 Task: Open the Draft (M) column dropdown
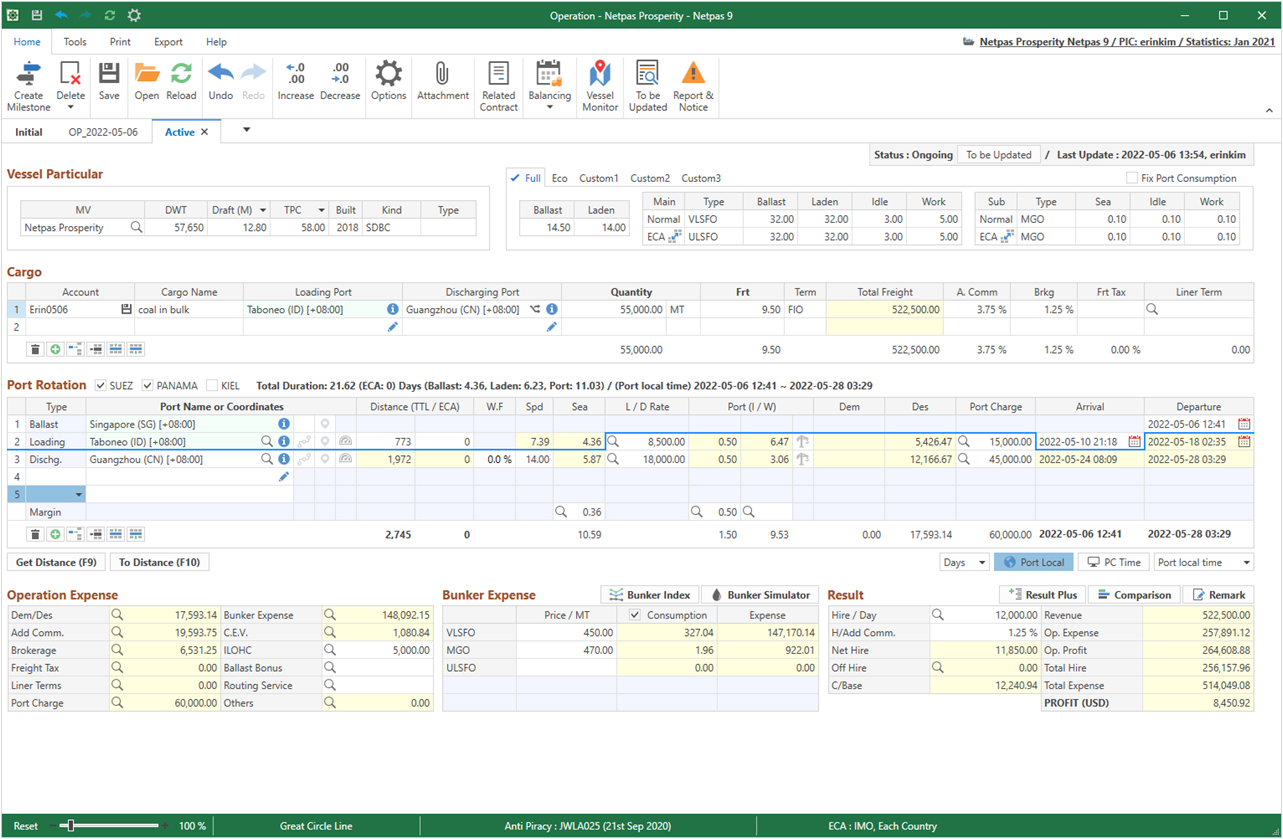pyautogui.click(x=263, y=210)
